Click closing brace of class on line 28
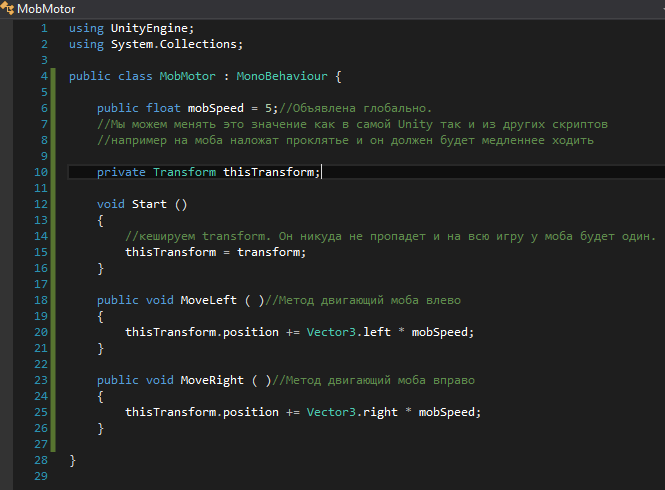 73,460
